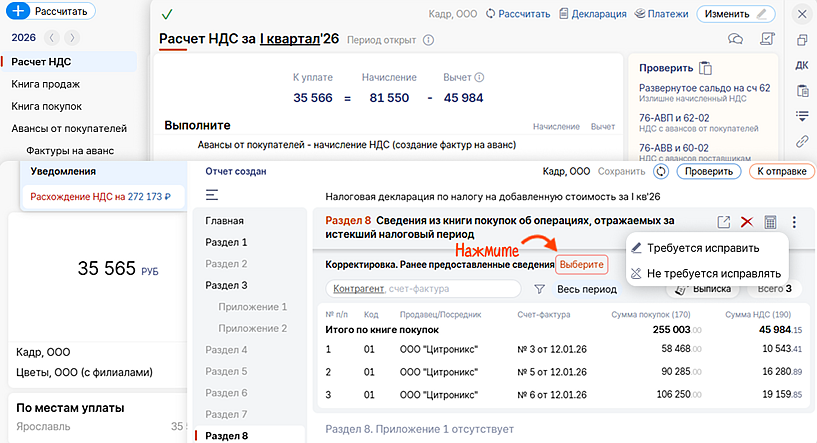
Task: Open Раздел 8 in a new window
Action: tap(724, 222)
